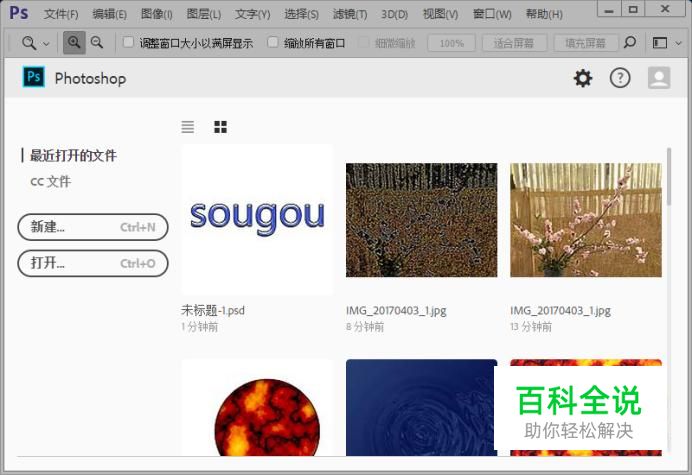This screenshot has height=475, width=692.
Task: Click the 打开... button
Action: pos(93,263)
